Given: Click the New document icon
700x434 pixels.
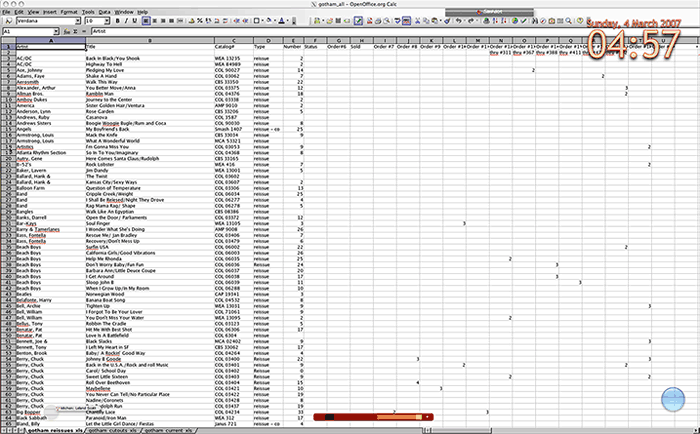Looking at the screenshot, I should (x=317, y=21).
